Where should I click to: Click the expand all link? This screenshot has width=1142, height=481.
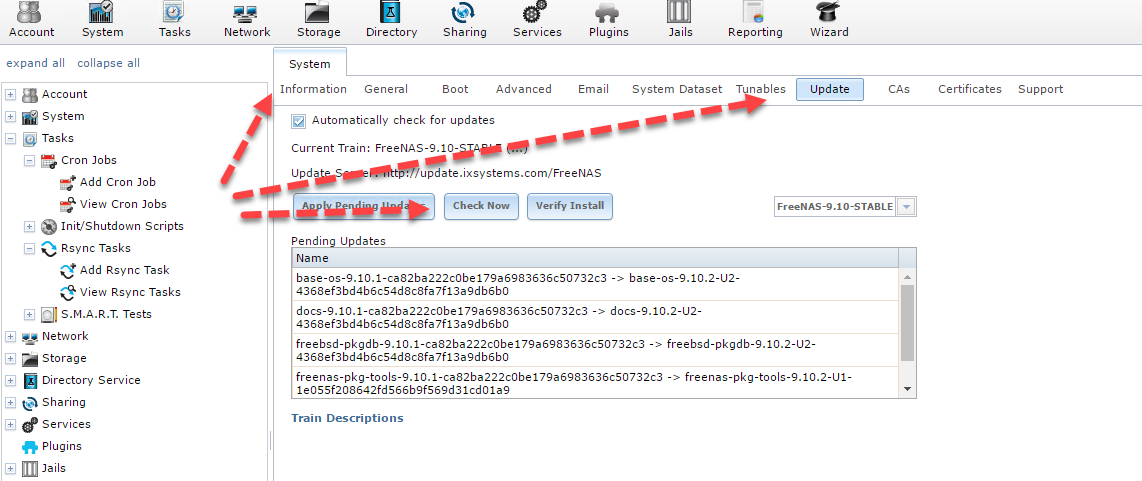pos(35,63)
